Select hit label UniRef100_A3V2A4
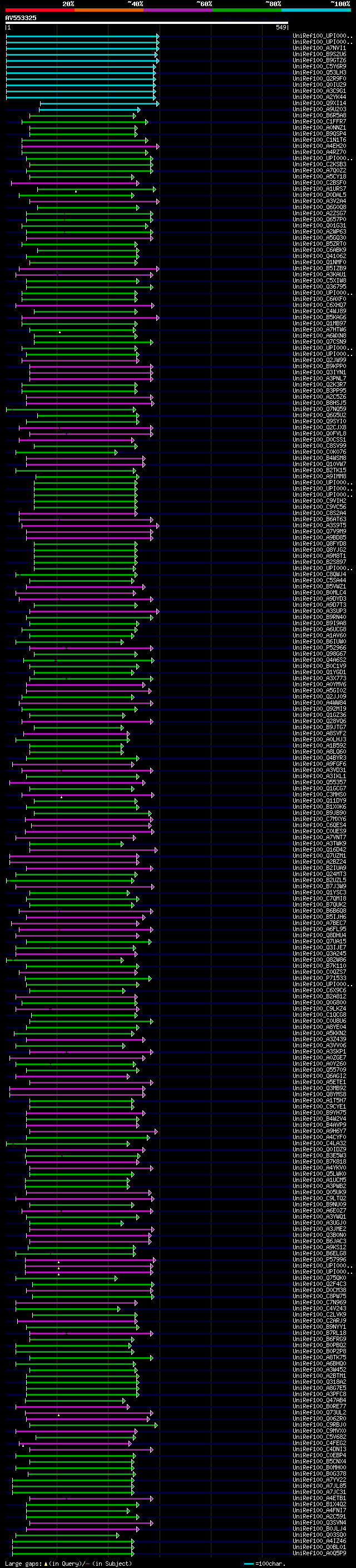Screen dimensions: 356x1568 click(319, 201)
